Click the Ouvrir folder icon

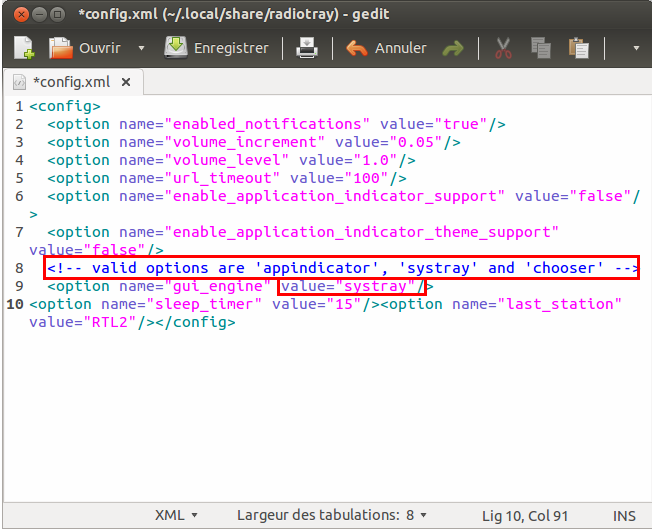[61, 48]
